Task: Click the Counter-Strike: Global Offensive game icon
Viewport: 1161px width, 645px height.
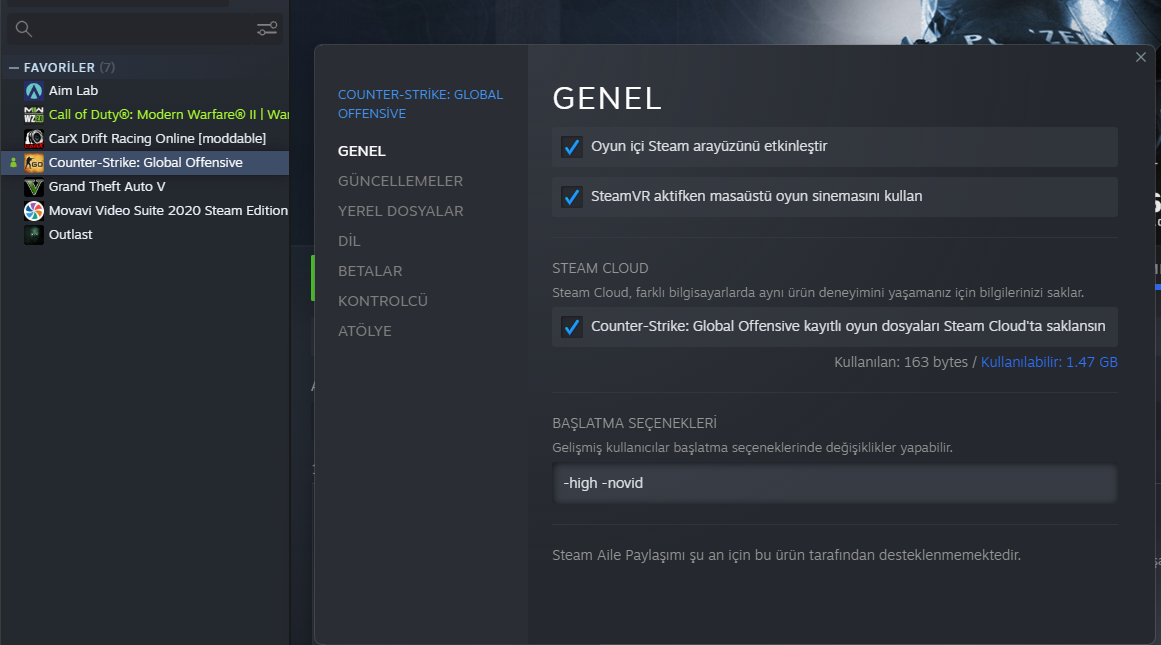Action: (x=34, y=163)
